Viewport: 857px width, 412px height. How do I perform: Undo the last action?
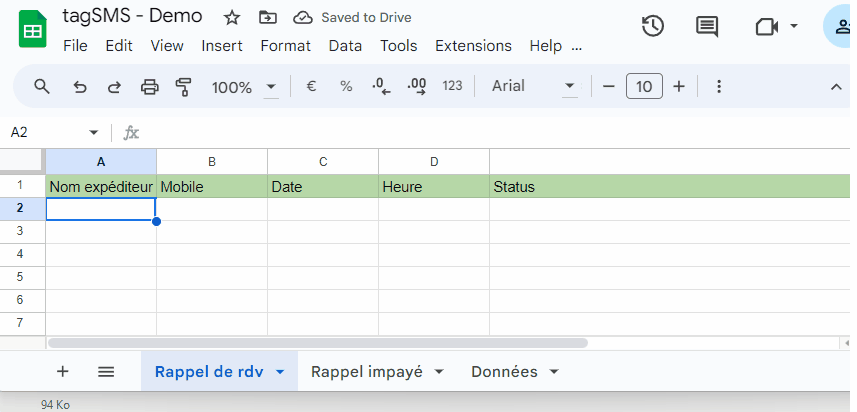(80, 87)
